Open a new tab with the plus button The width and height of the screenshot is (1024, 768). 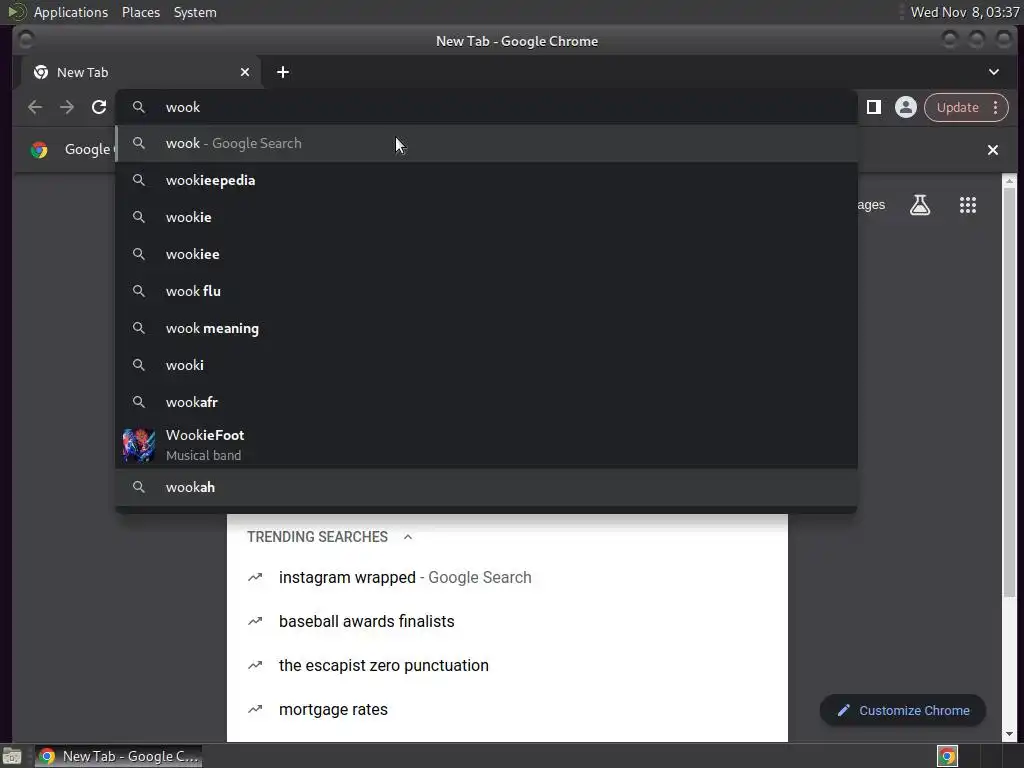coord(283,72)
